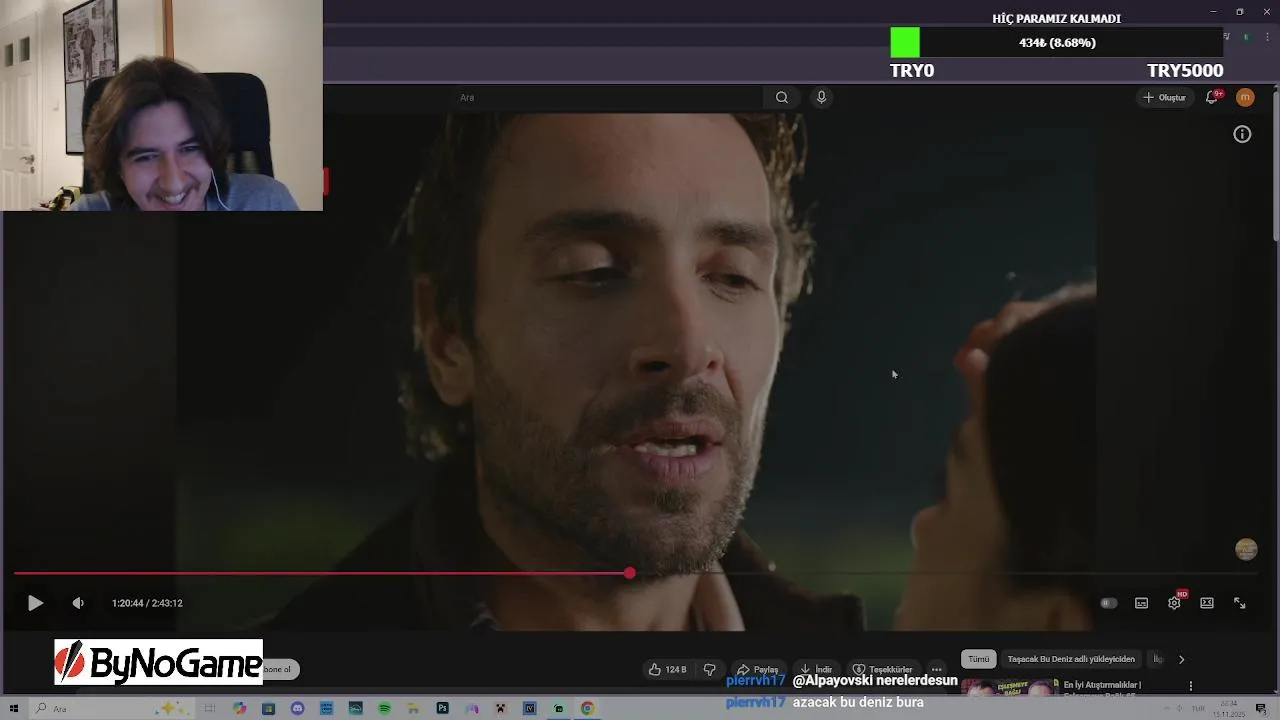The width and height of the screenshot is (1280, 720).
Task: Dislike the video with thumbs-down icon
Action: pos(710,669)
